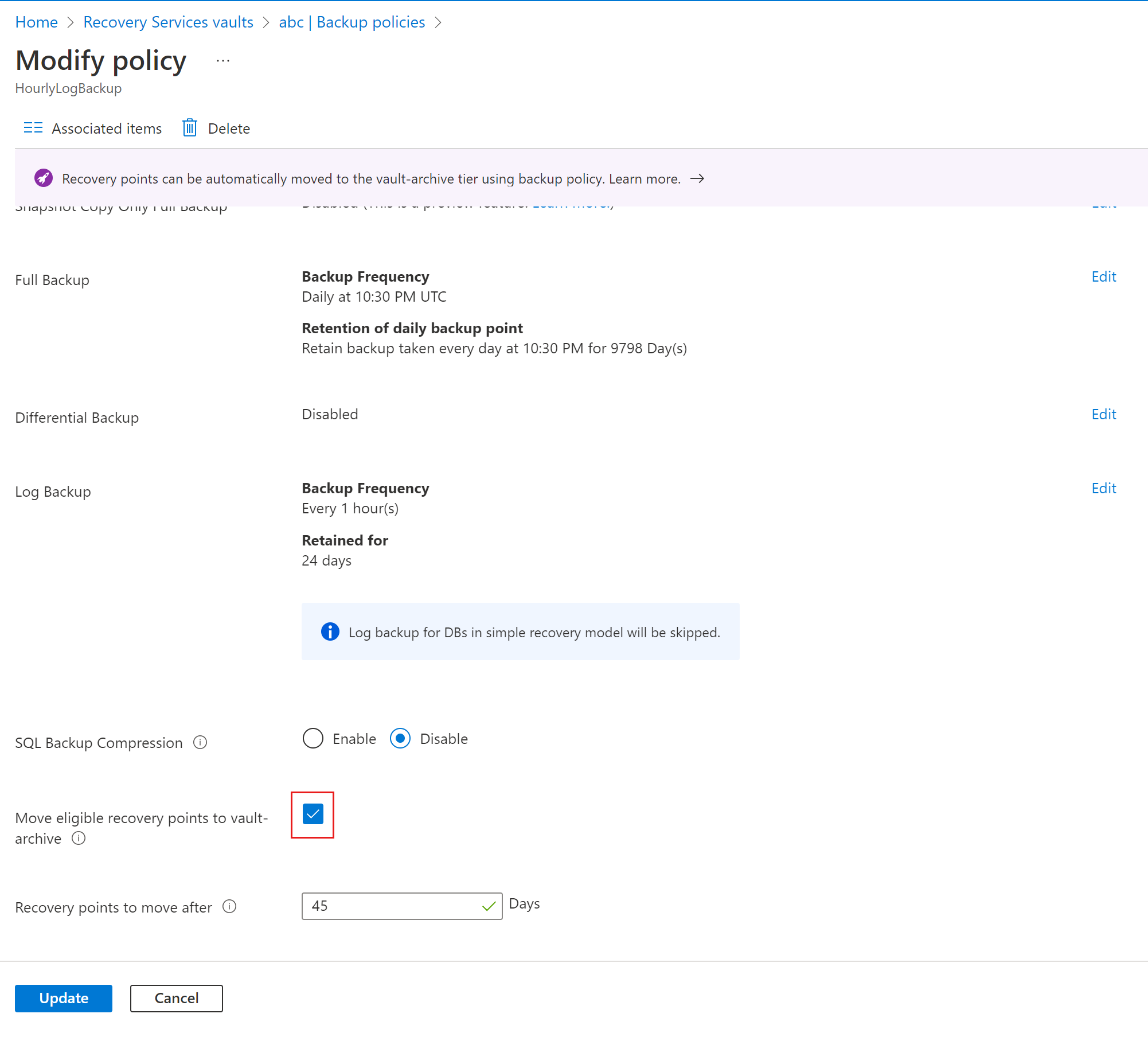Viewport: 1148px width, 1037px height.
Task: Click the Cancel button to discard changes
Action: click(176, 998)
